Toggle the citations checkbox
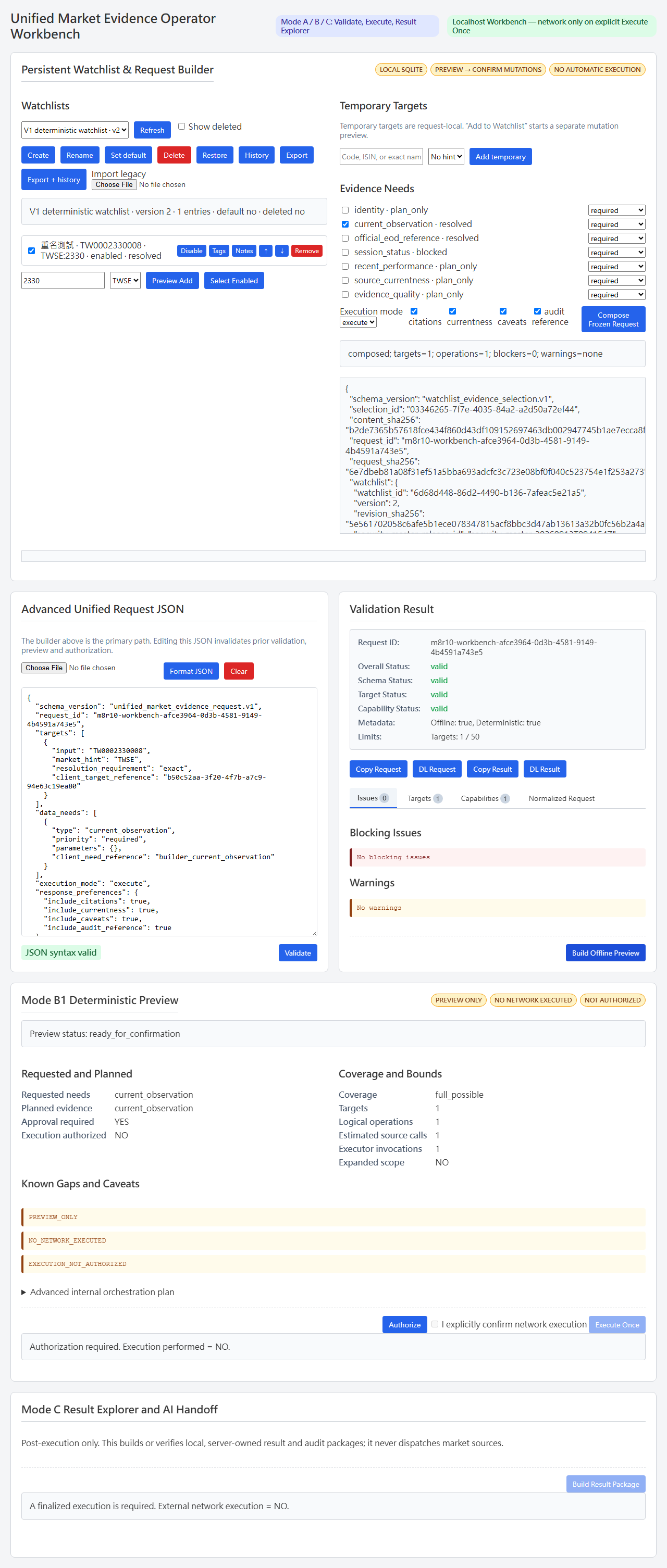The image size is (667, 1568). 414,311
